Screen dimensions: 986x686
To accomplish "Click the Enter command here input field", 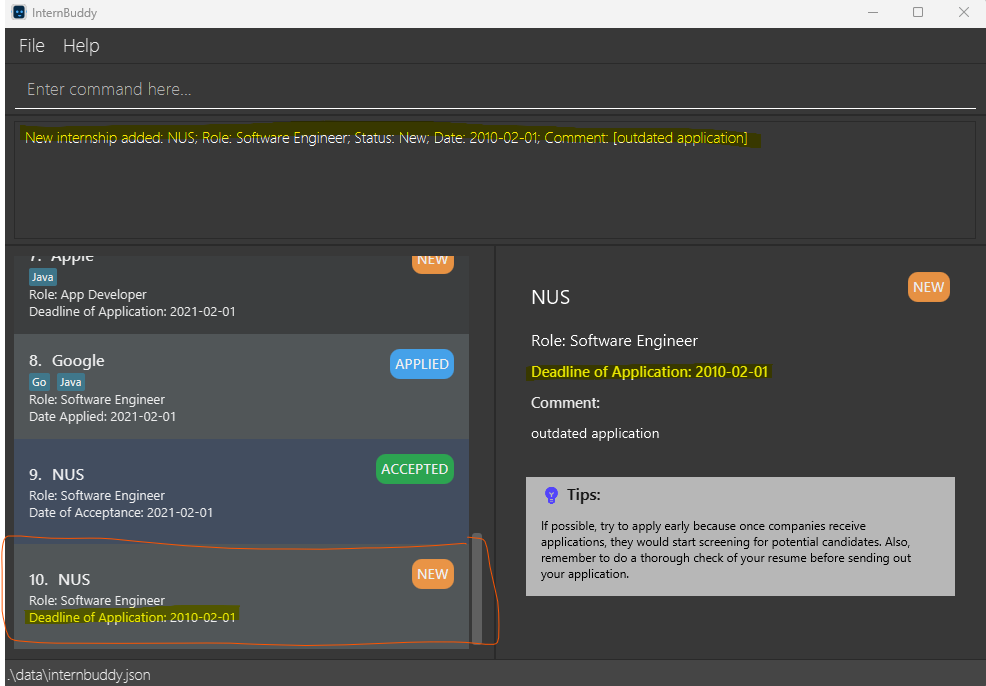I will (x=495, y=89).
